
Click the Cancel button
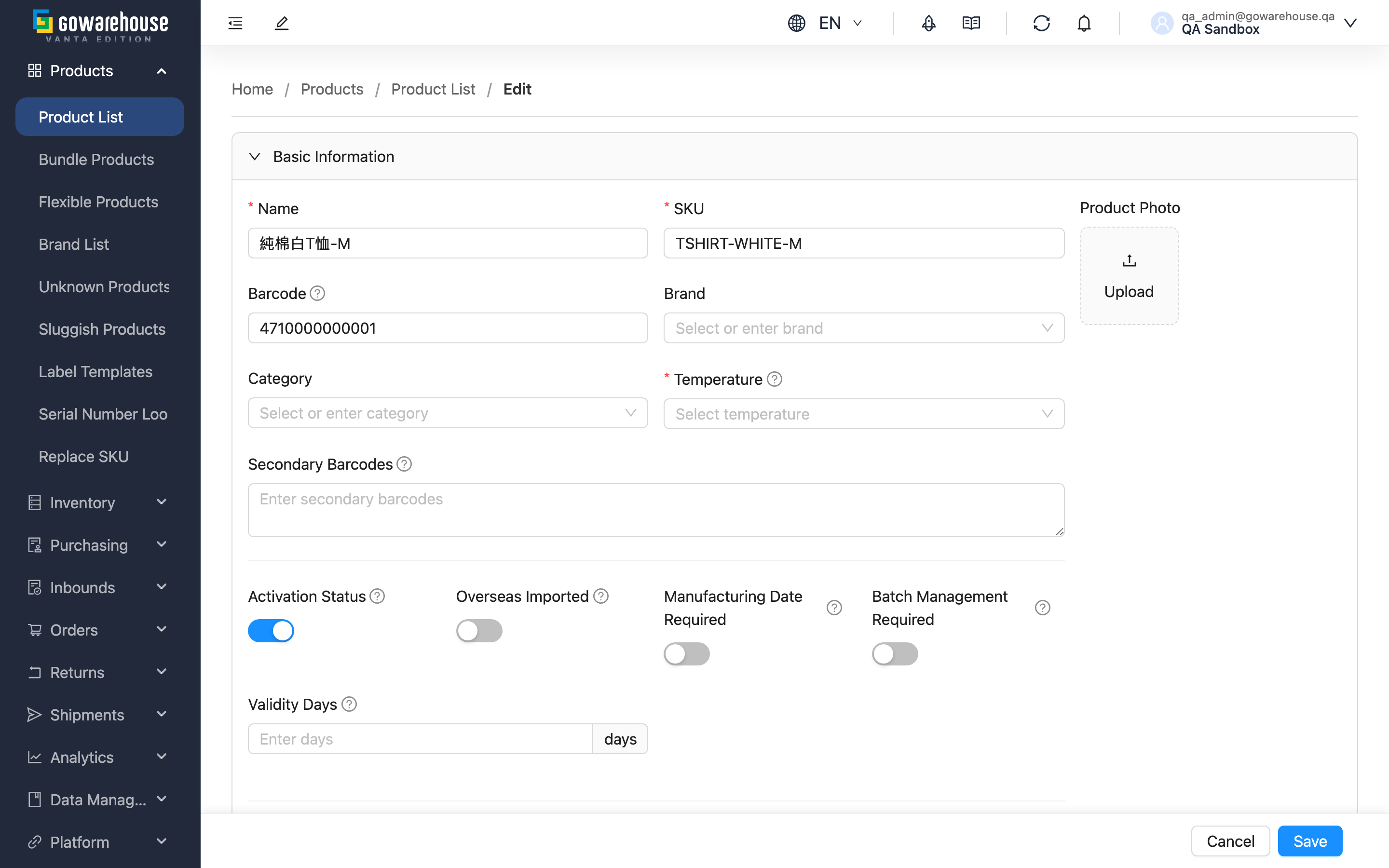tap(1231, 841)
